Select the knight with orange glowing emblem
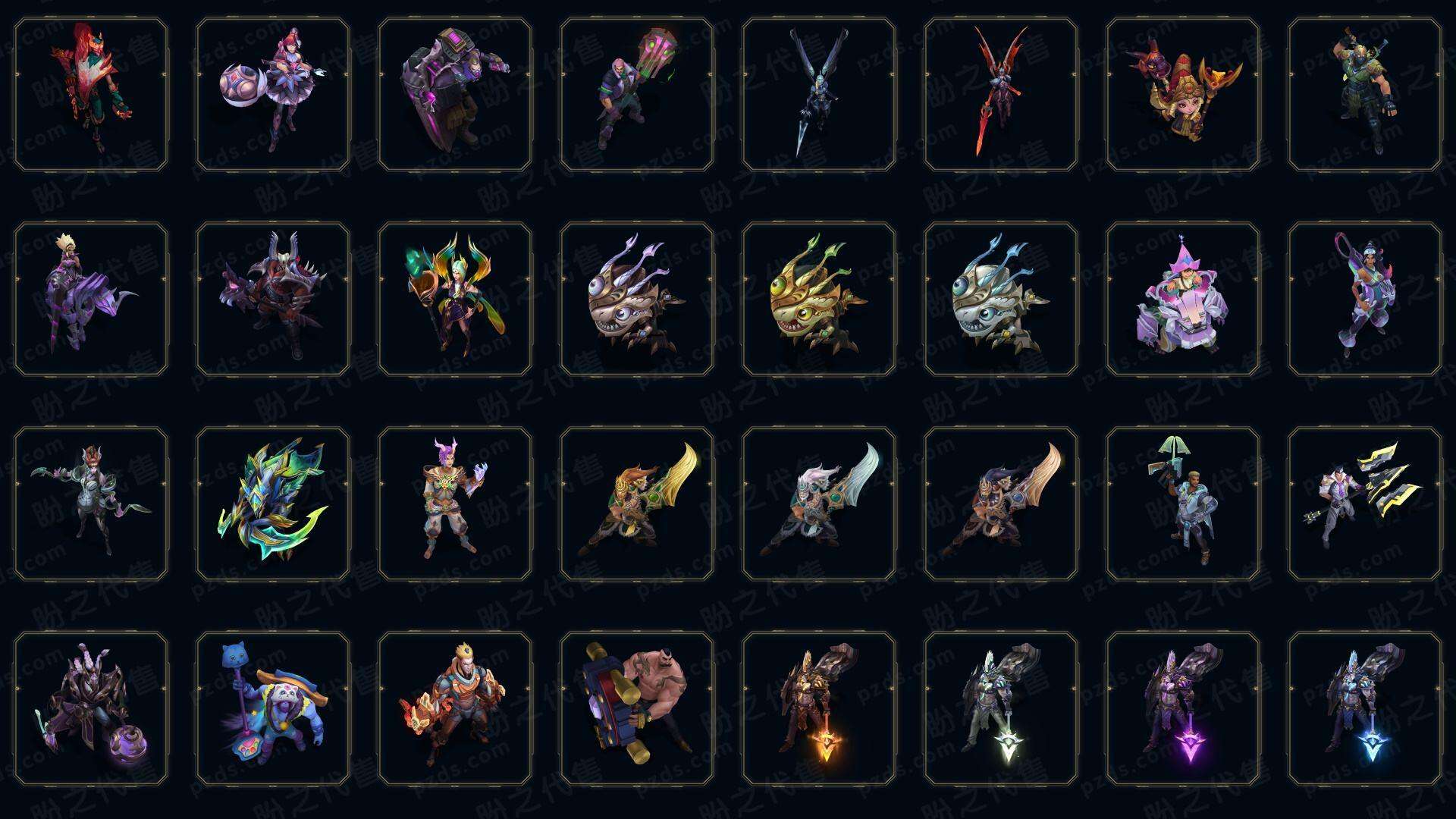 (x=819, y=708)
